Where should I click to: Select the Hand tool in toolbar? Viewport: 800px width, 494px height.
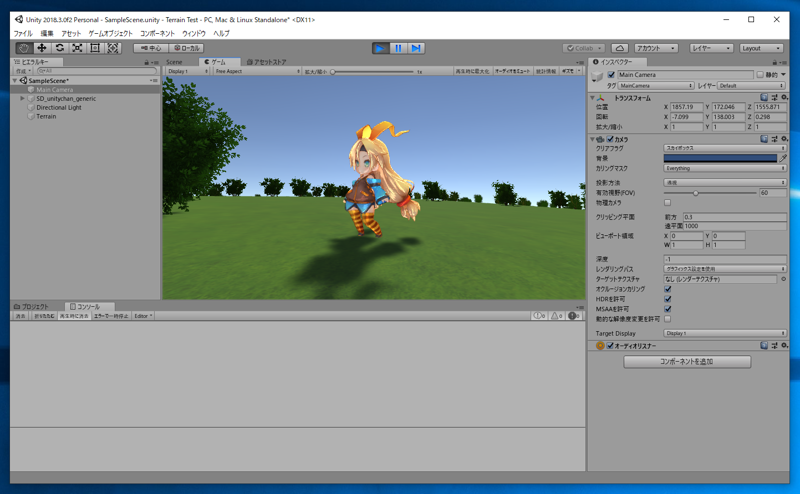tap(24, 48)
